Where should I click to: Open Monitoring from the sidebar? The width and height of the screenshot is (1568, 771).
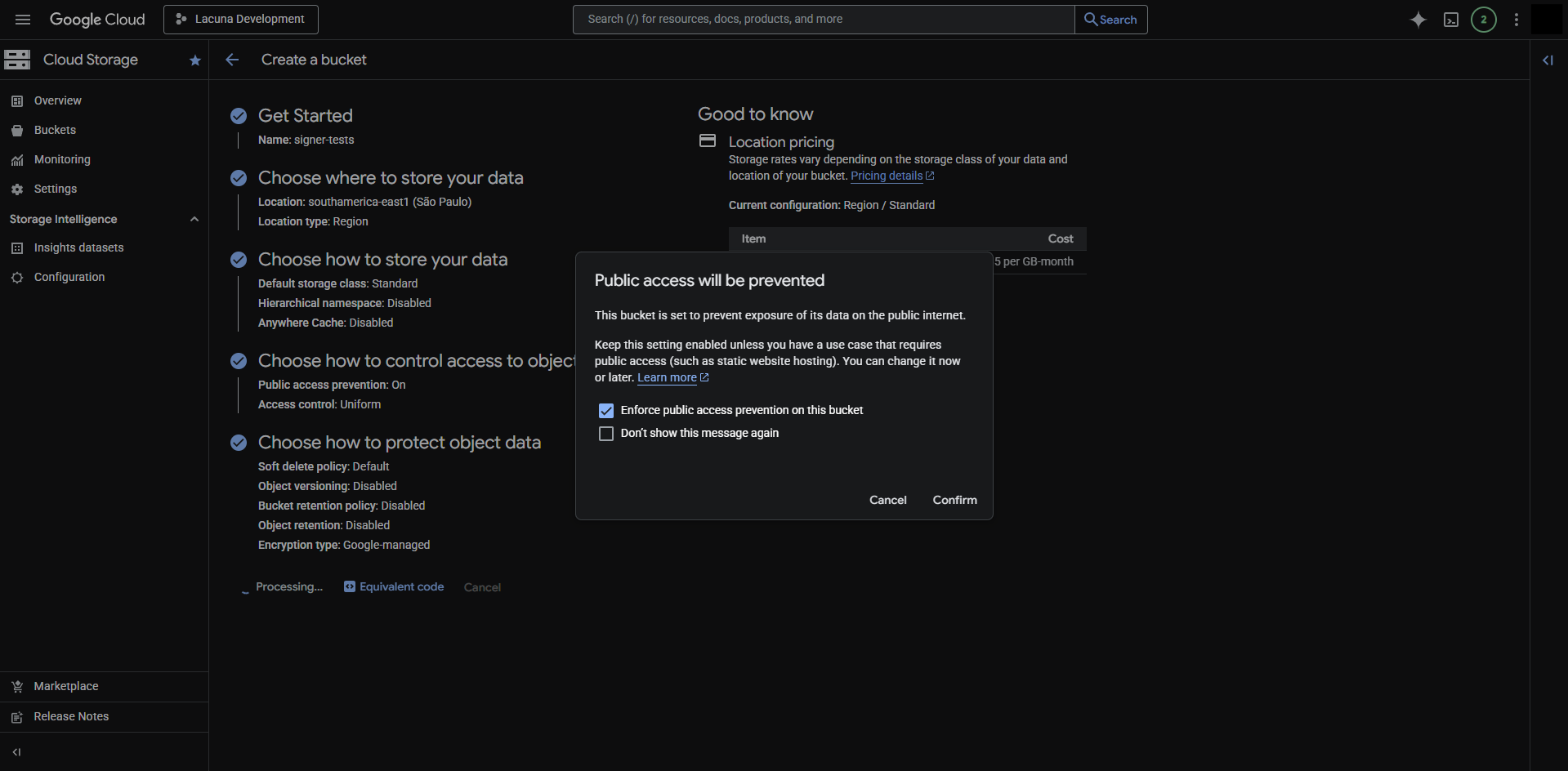point(62,159)
